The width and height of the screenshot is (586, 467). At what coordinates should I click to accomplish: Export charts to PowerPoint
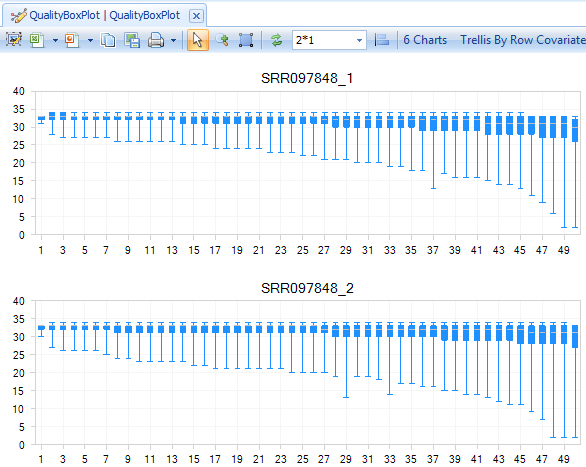point(72,40)
